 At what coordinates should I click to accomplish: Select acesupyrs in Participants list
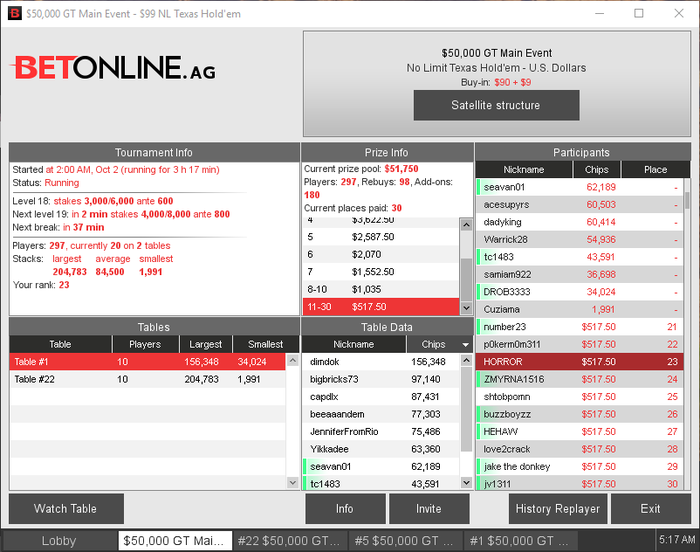point(579,205)
